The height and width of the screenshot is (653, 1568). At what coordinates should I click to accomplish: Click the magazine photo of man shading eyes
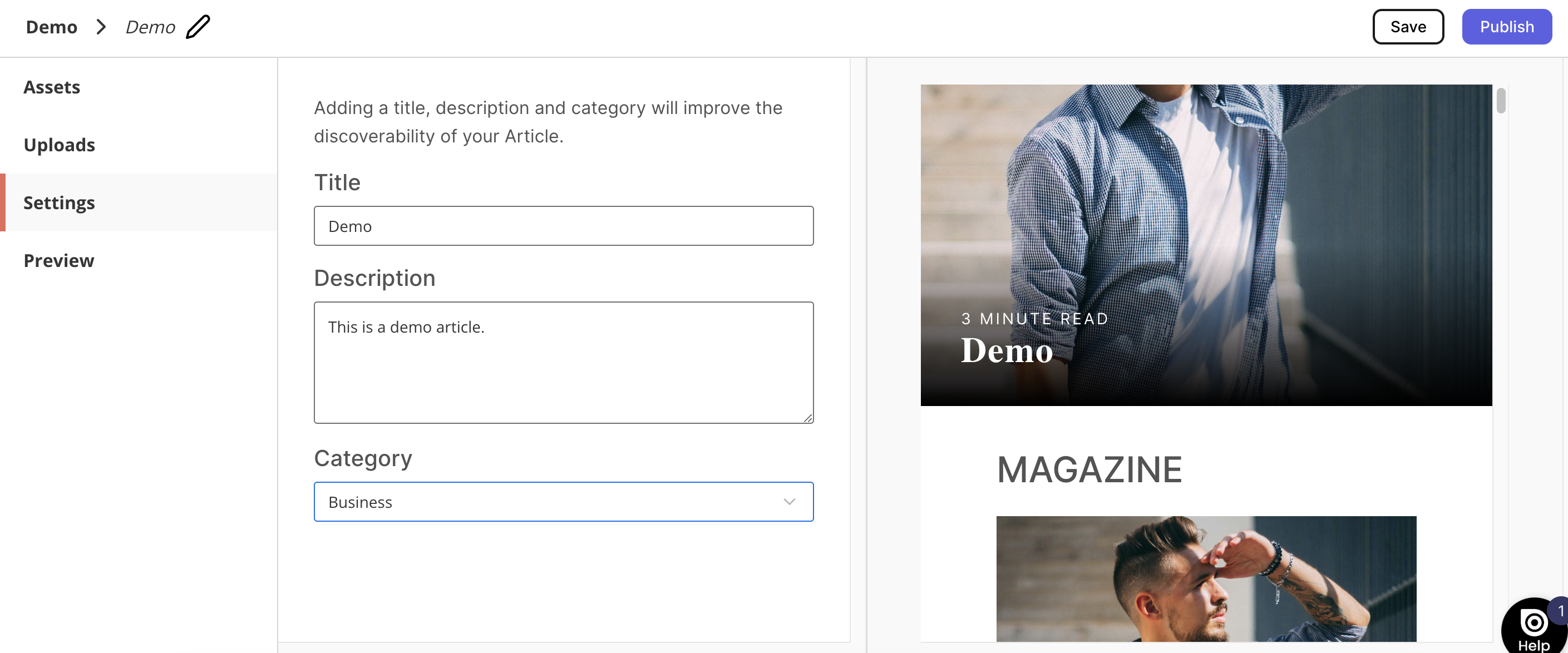point(1205,578)
